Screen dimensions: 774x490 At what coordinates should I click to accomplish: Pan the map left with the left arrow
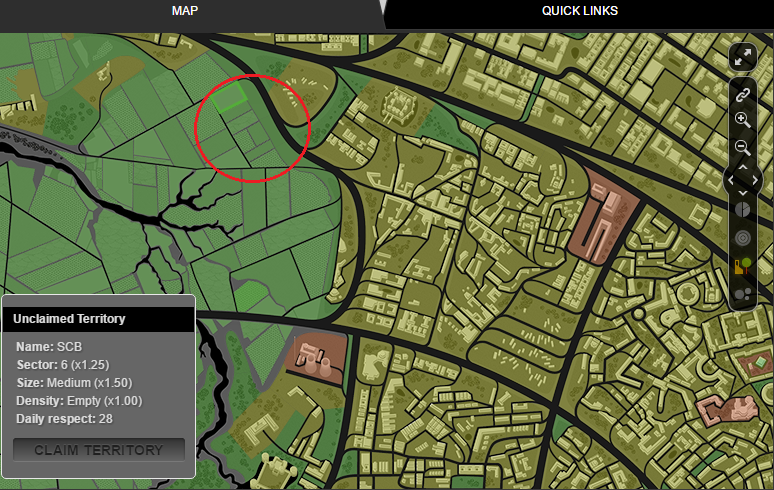click(731, 181)
